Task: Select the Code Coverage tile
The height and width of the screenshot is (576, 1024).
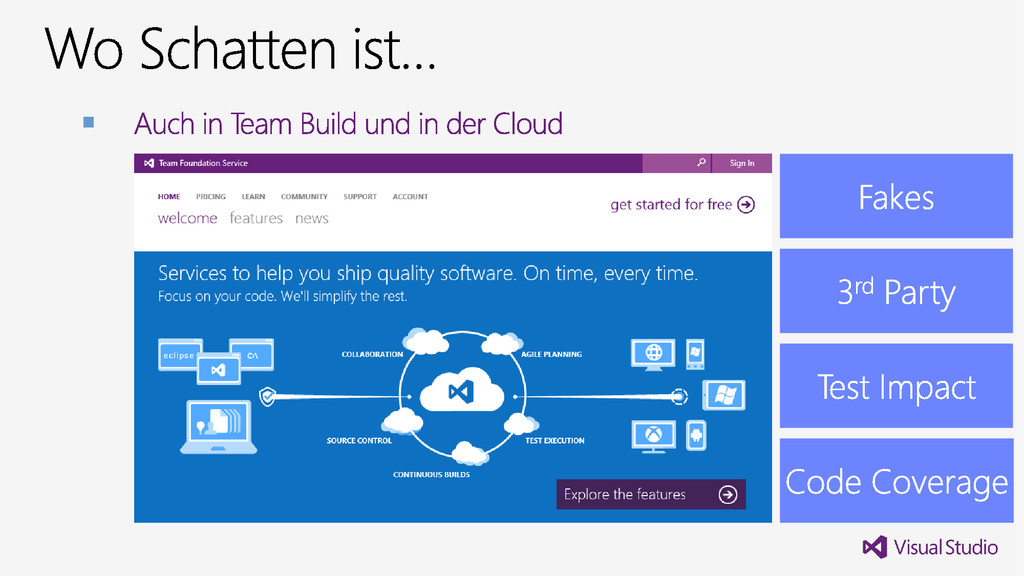Action: coord(896,481)
